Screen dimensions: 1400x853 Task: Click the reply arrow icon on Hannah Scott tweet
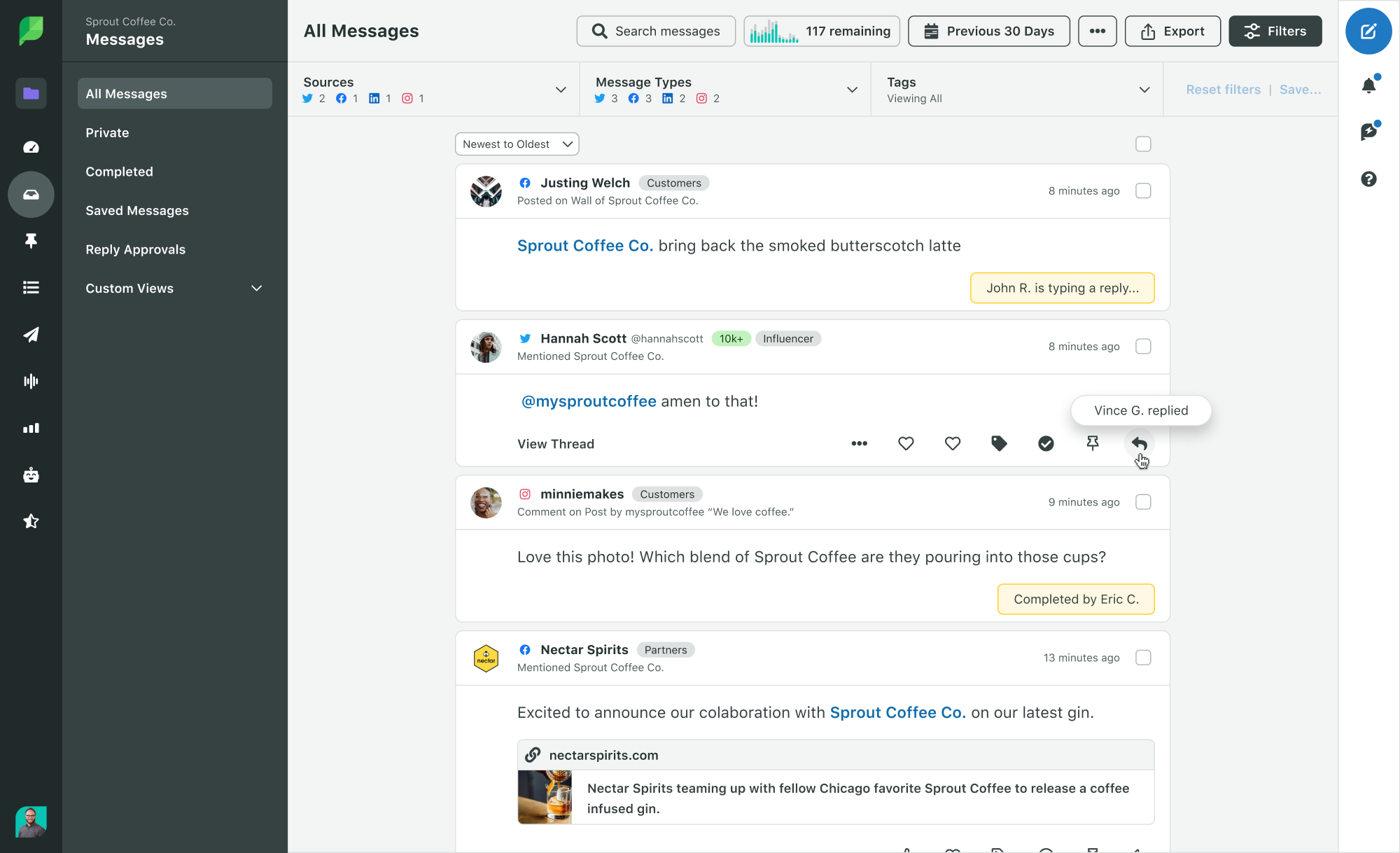pos(1139,443)
